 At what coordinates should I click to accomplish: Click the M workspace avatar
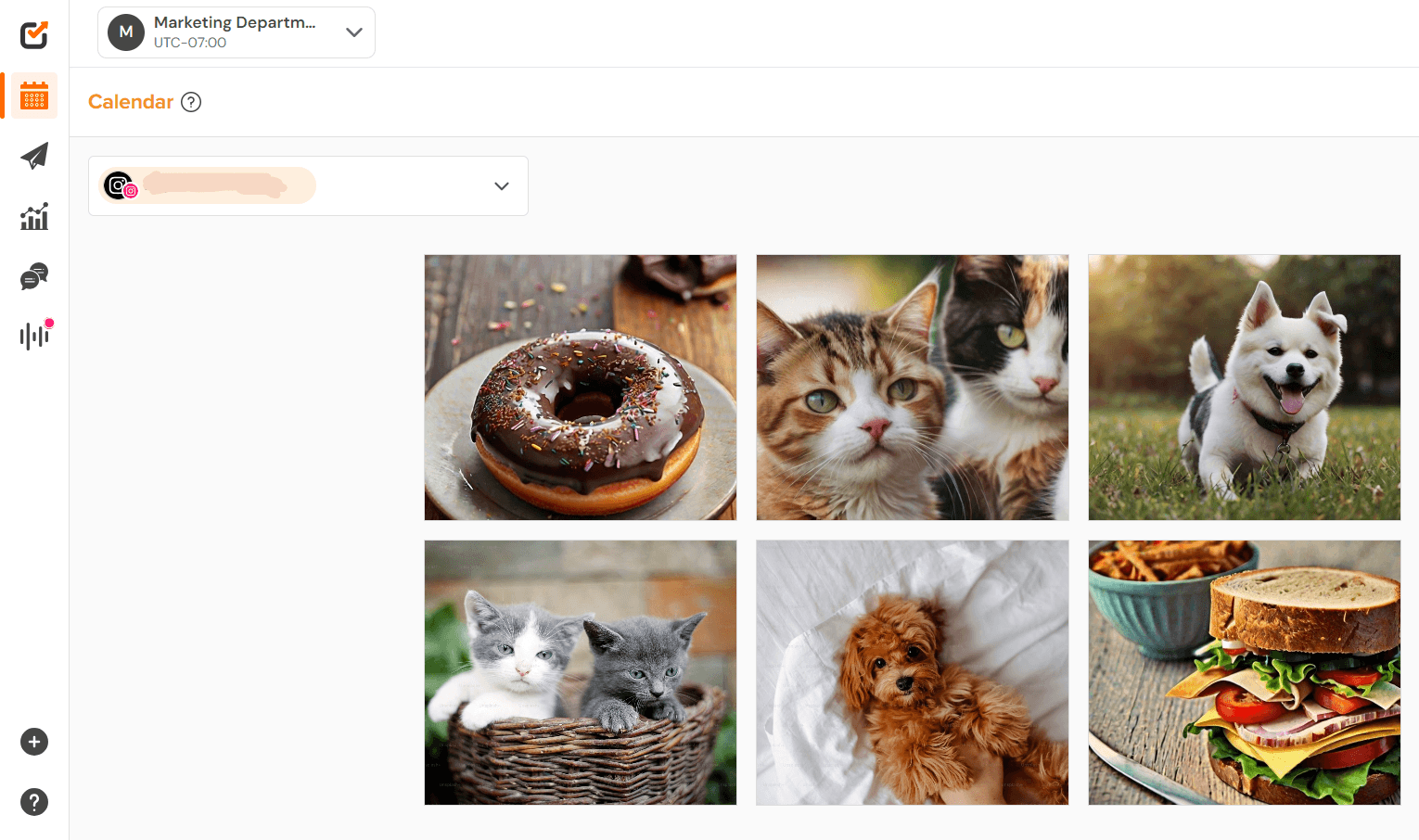tap(125, 32)
